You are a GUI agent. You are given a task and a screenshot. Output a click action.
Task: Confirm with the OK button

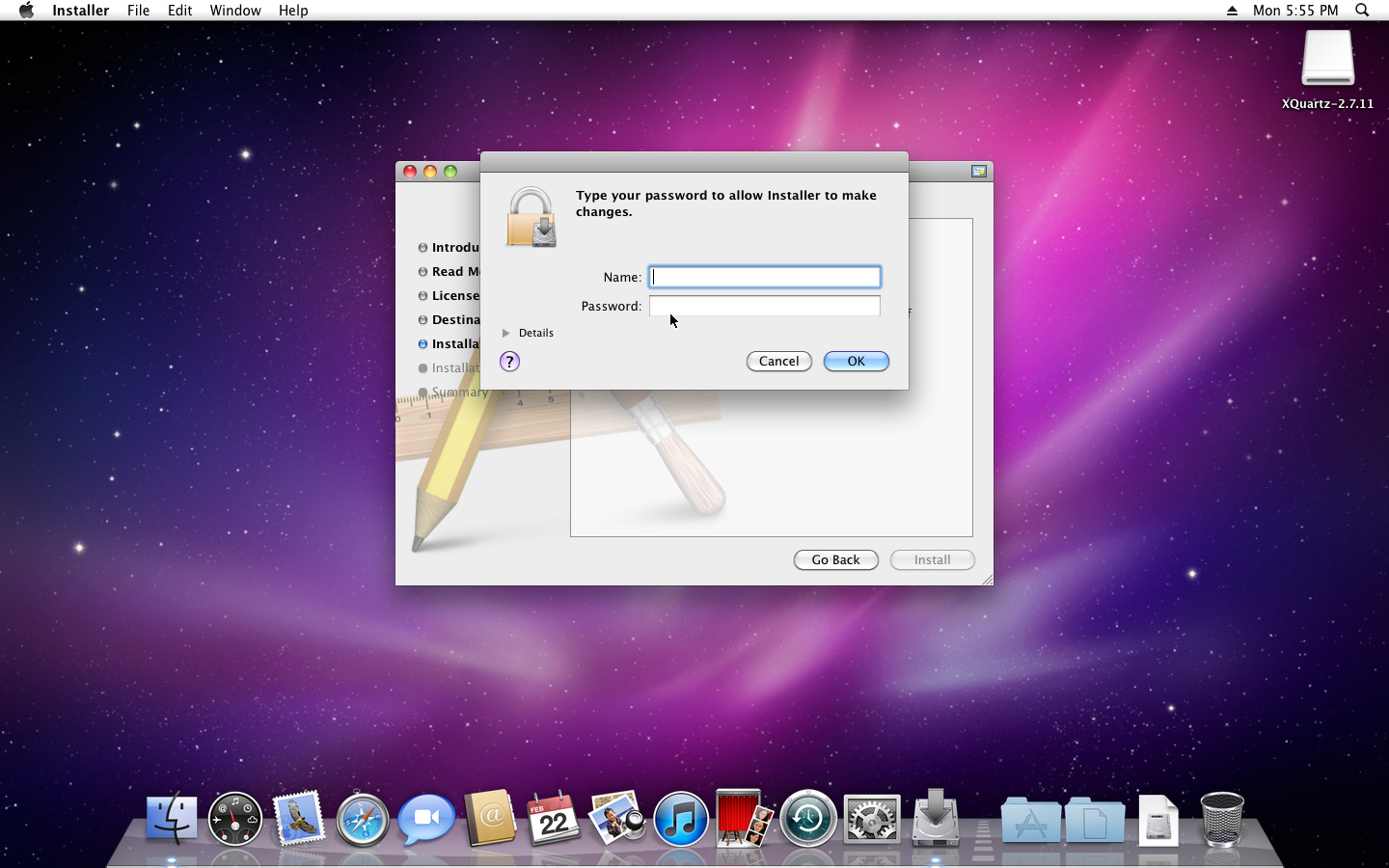coord(856,362)
